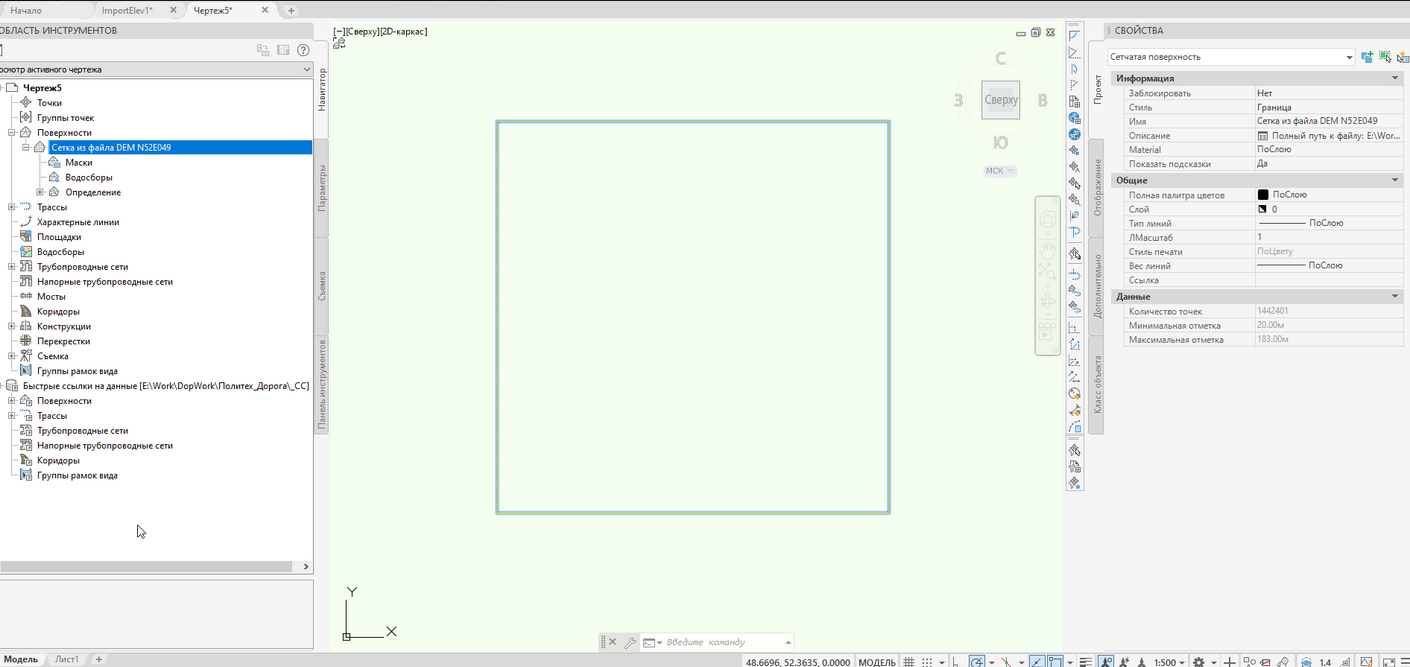Toggle МОДЕЛЬ space button in status bar
The image size is (1410, 667).
[x=877, y=662]
